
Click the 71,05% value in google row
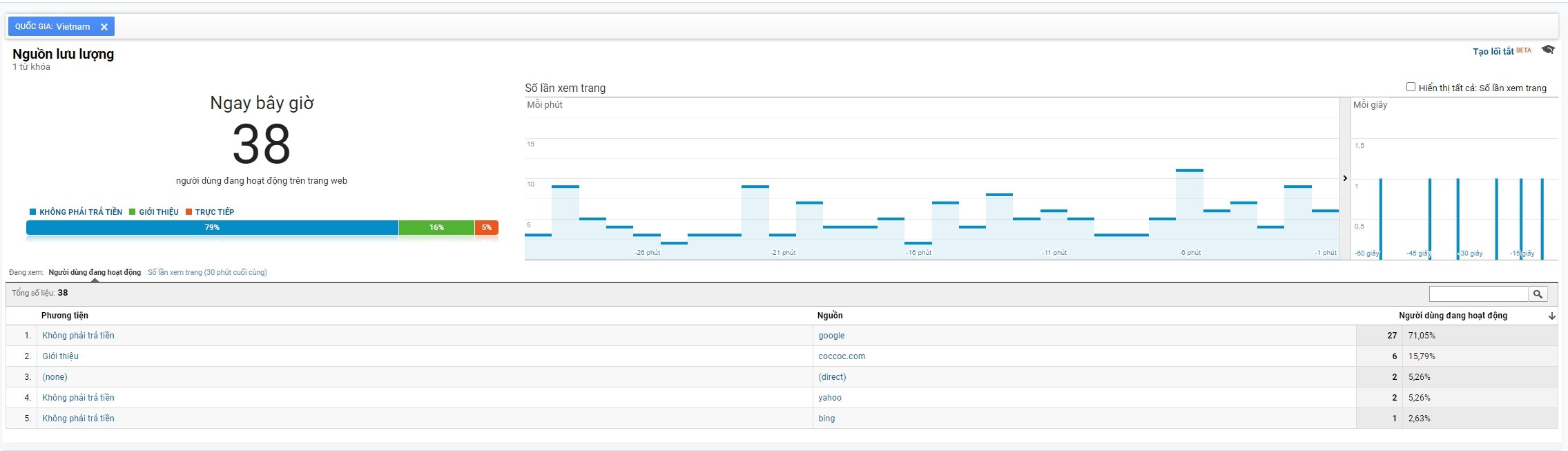point(1422,336)
